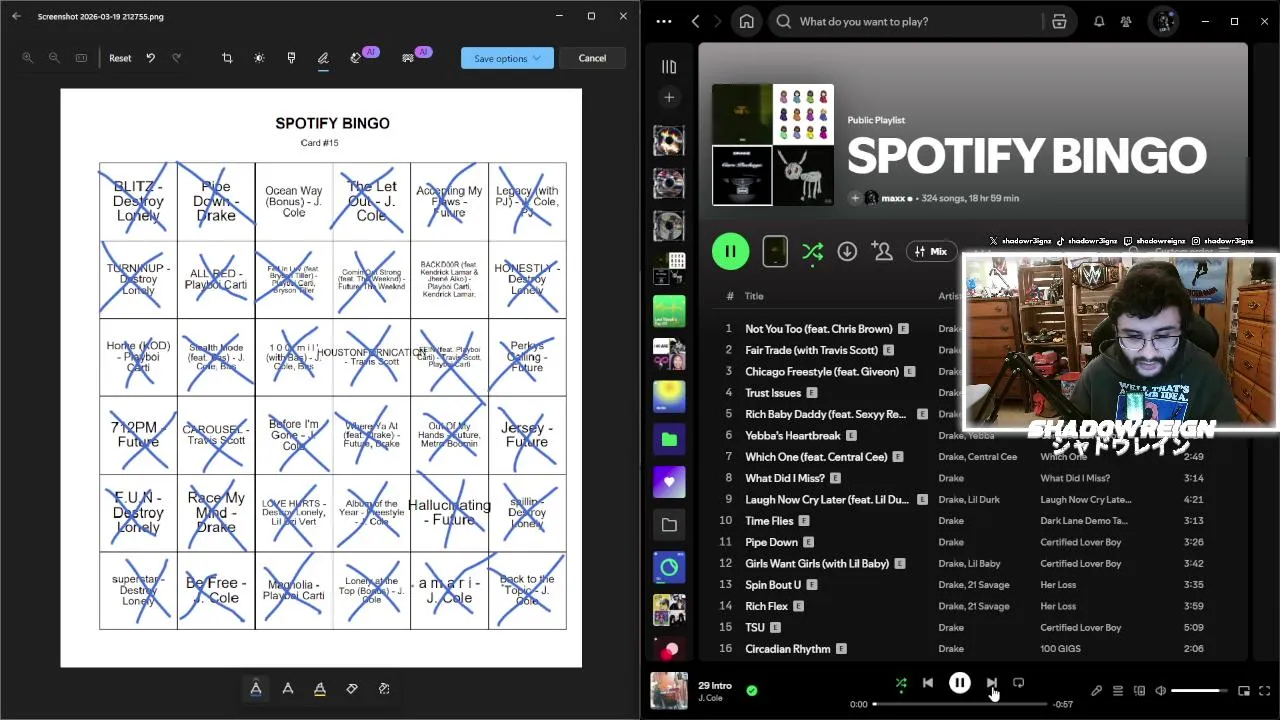This screenshot has height=720, width=1280.
Task: Seek on the song progress bar
Action: point(960,704)
